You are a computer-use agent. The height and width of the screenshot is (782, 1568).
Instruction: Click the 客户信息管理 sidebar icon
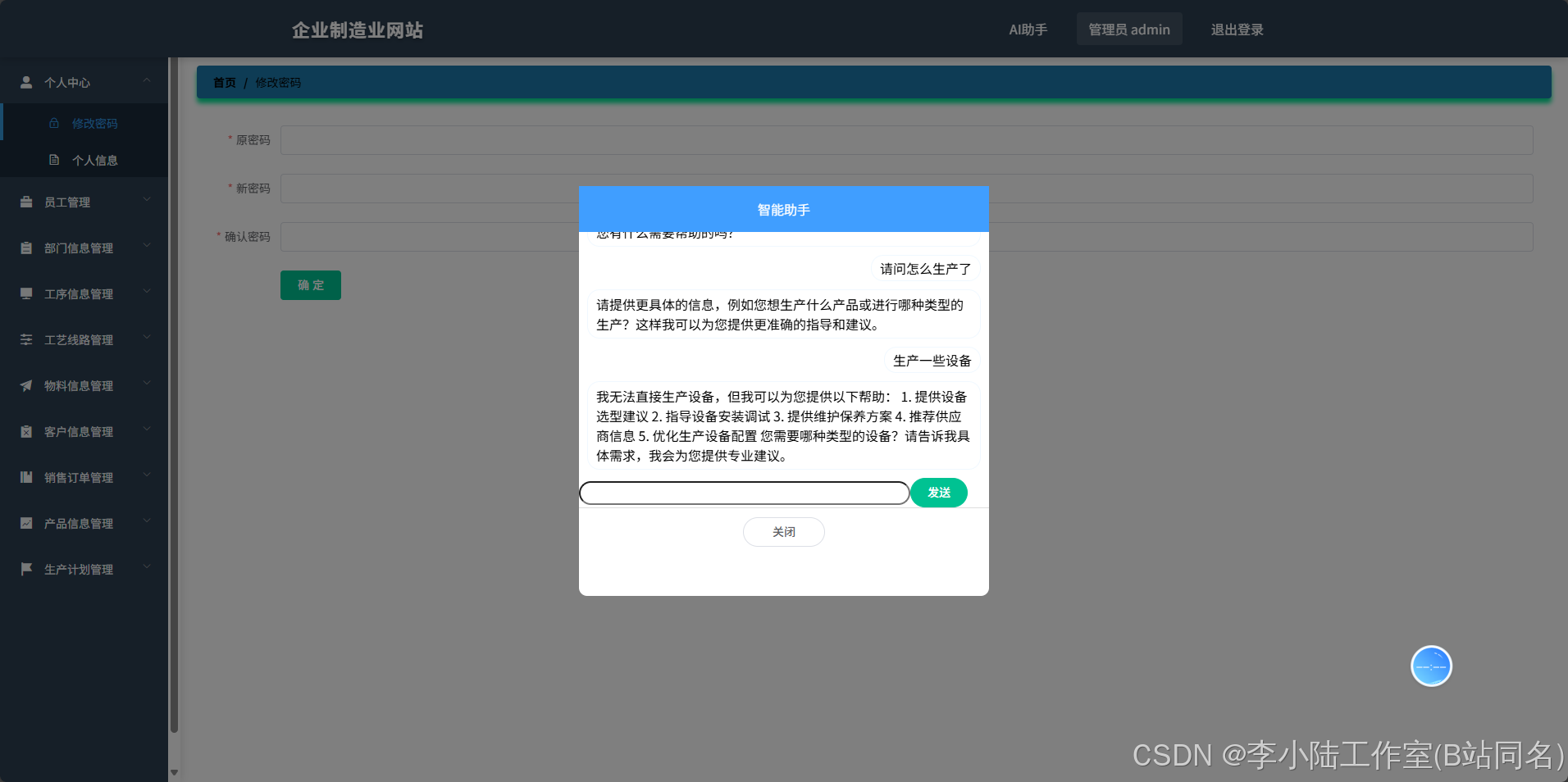[25, 431]
